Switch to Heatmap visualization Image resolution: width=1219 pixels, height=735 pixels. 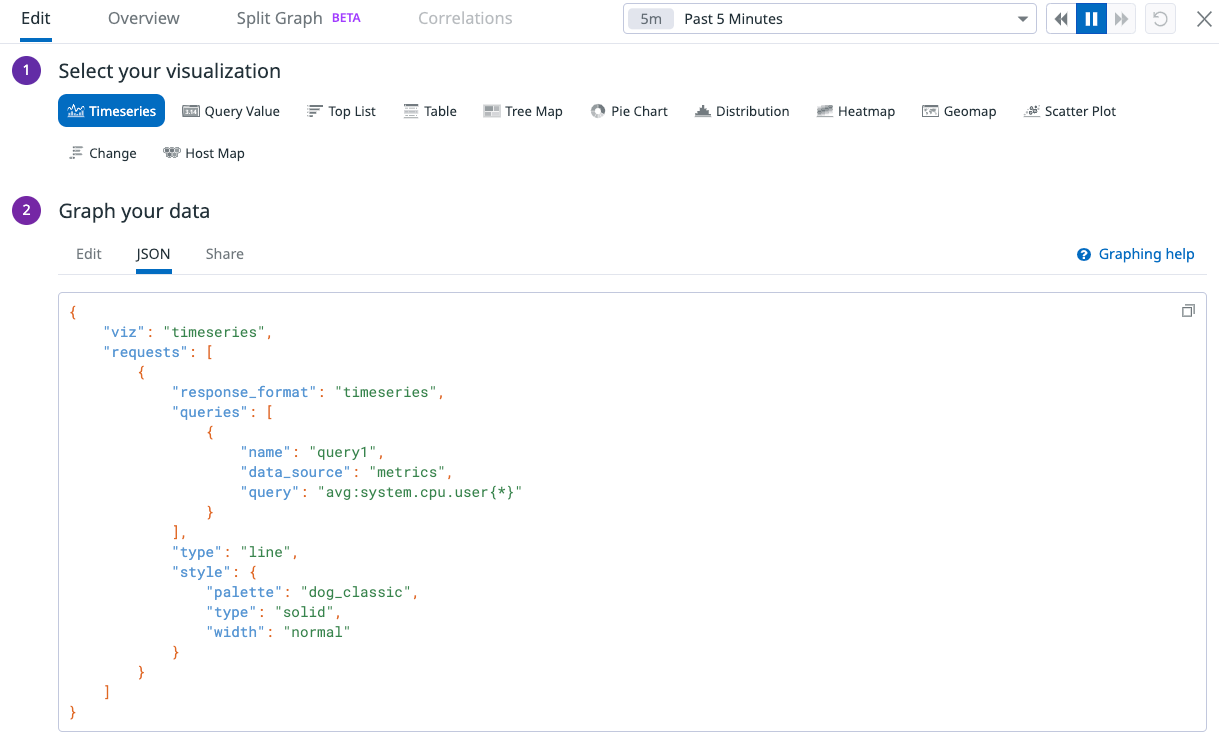[855, 111]
